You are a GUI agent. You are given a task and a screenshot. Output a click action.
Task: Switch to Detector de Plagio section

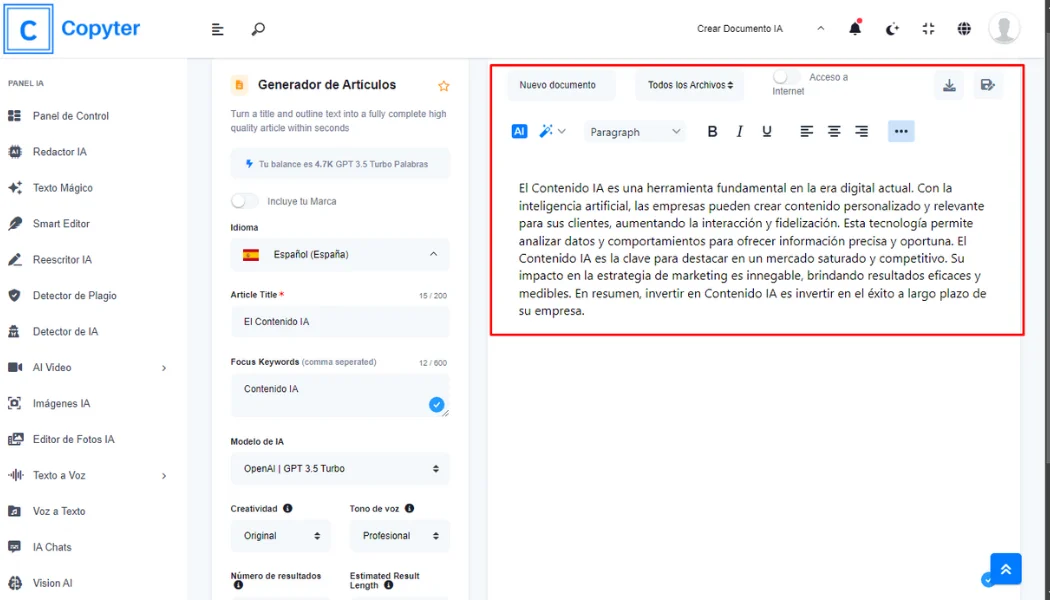click(75, 295)
